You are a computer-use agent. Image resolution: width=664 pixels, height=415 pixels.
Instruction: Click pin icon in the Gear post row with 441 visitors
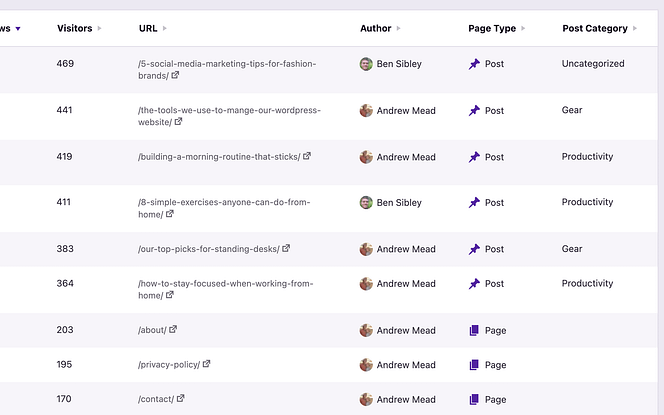[474, 111]
